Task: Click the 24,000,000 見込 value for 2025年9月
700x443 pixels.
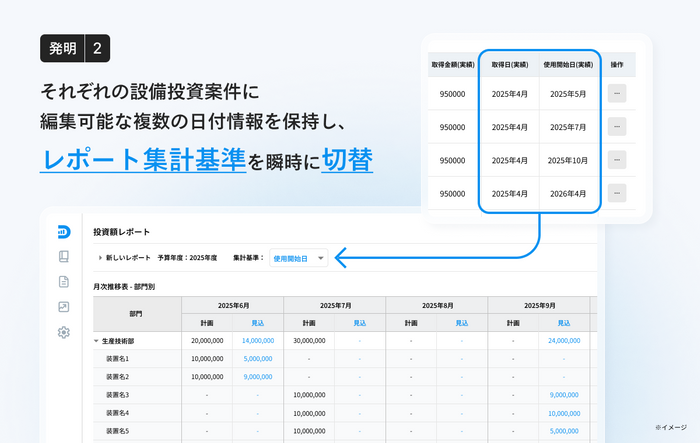Action: point(564,340)
